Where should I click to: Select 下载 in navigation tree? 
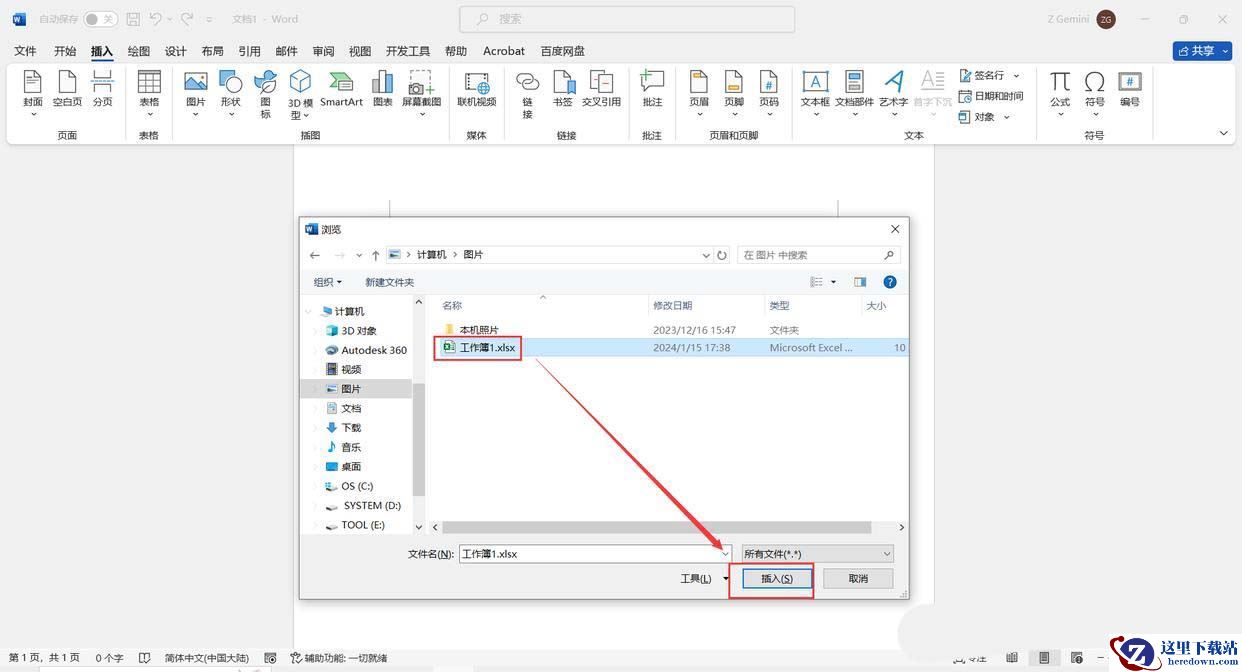pyautogui.click(x=351, y=427)
